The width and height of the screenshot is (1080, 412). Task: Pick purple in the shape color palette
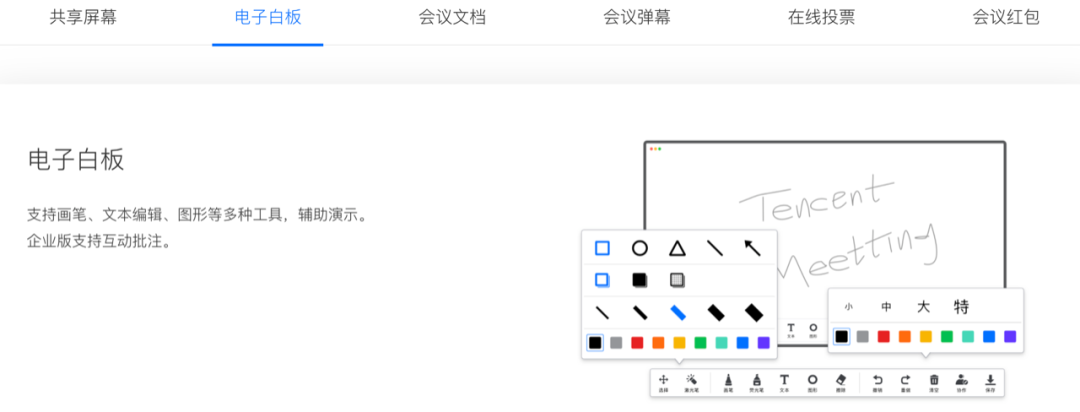(x=763, y=342)
